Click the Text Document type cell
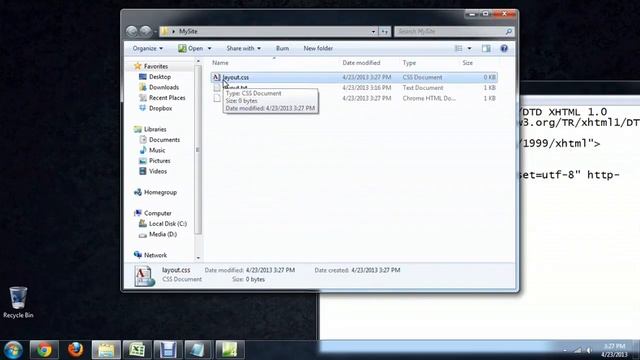Viewport: 640px width, 360px height. tap(423, 88)
